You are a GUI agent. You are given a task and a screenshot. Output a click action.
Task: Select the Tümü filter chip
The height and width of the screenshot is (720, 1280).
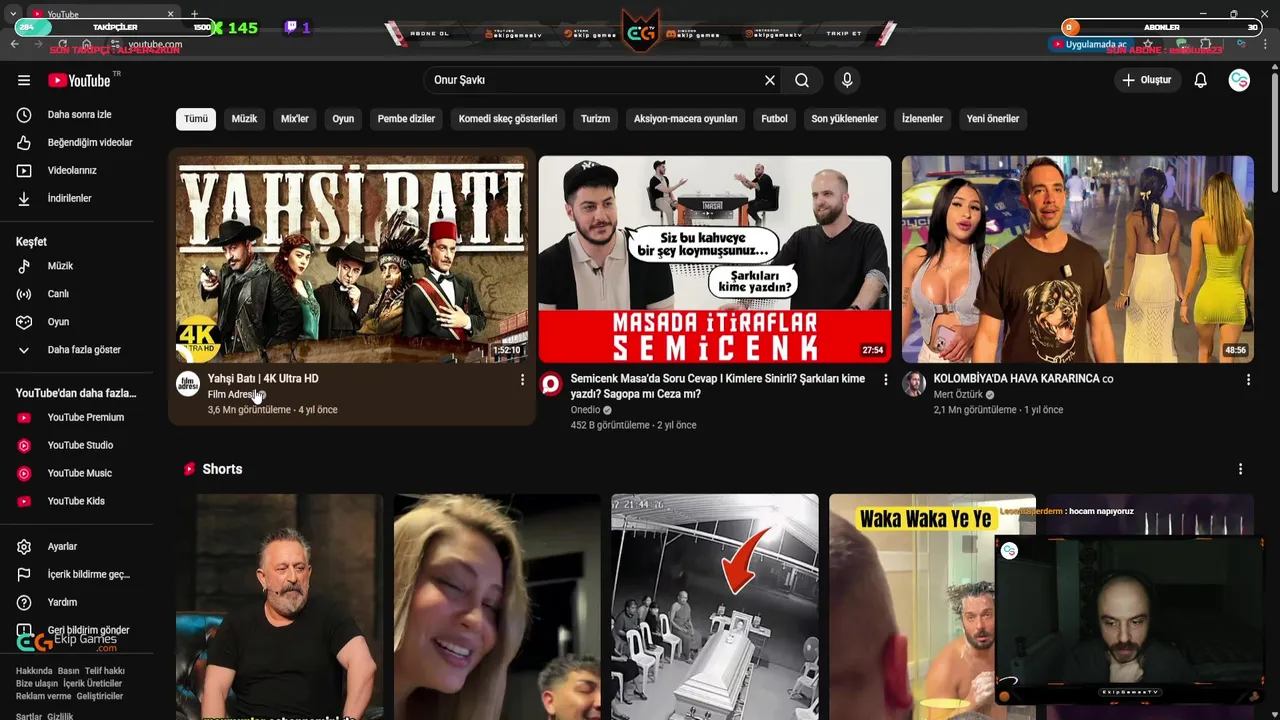click(x=196, y=119)
